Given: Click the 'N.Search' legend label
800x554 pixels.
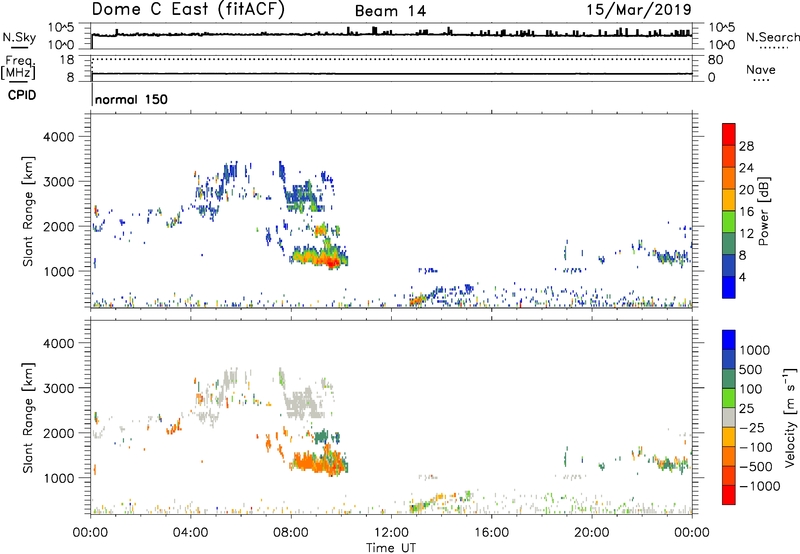Looking at the screenshot, I should coord(773,37).
